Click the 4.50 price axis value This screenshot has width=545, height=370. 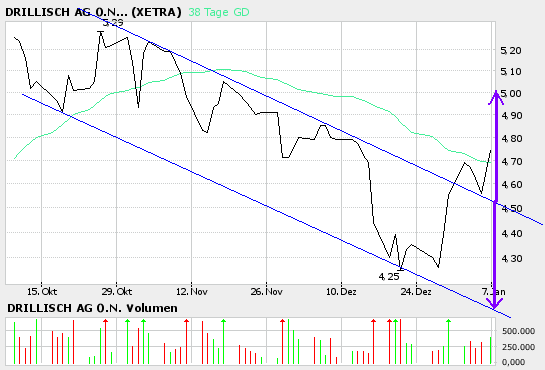[512, 209]
